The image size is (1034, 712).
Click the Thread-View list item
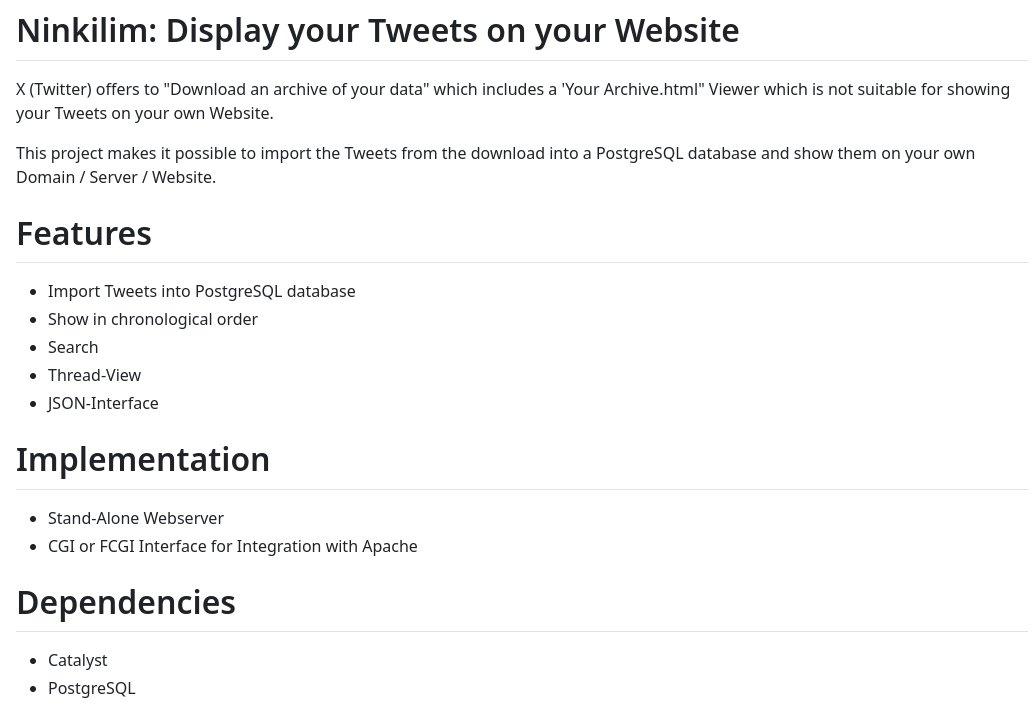tap(94, 375)
